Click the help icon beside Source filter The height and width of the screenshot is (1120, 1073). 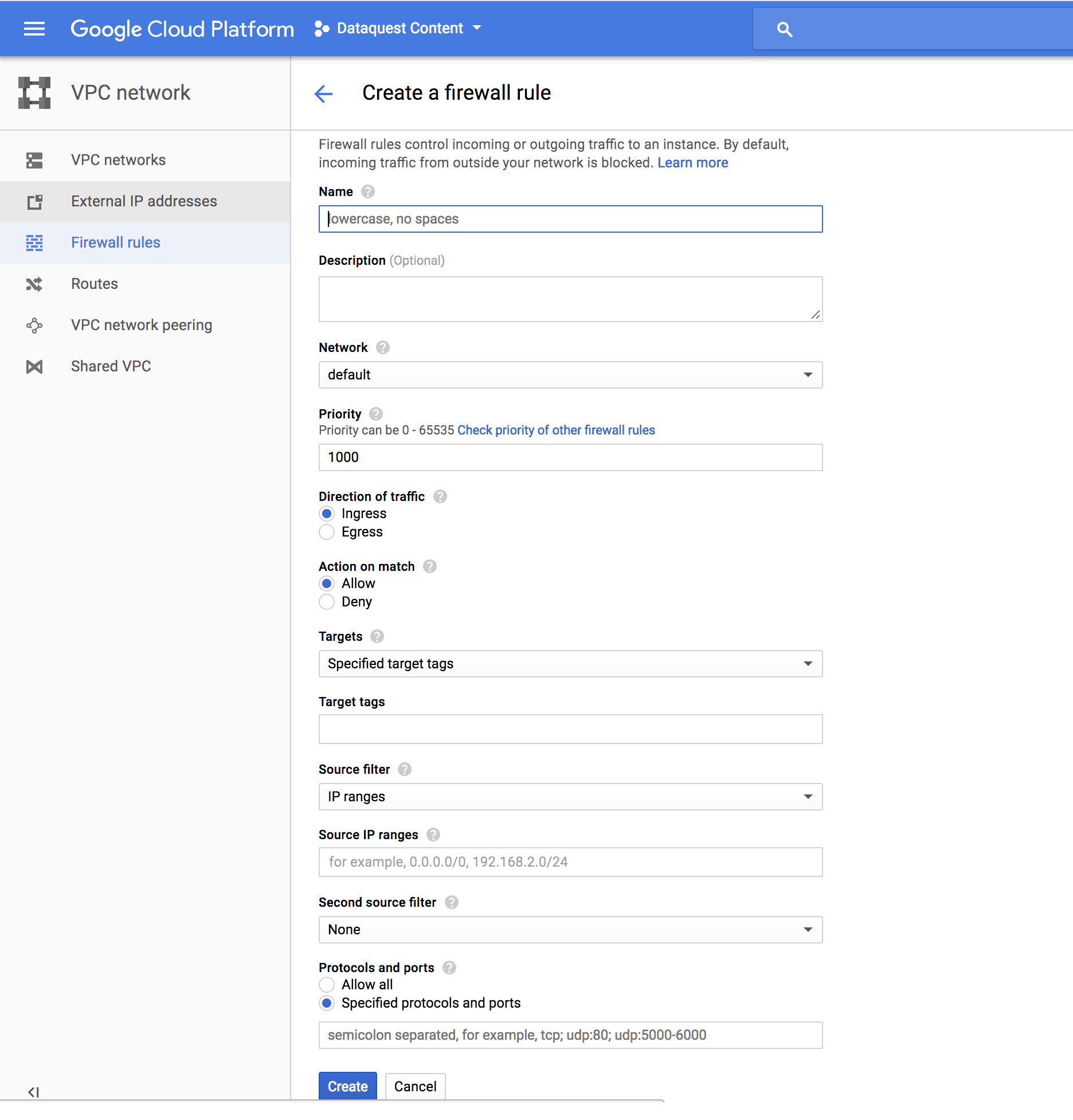(405, 769)
